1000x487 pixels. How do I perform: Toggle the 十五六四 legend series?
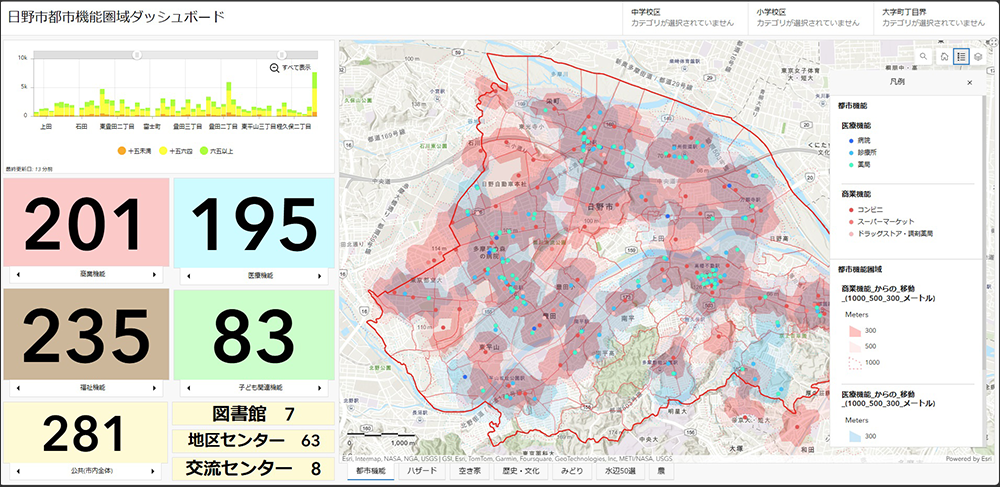pos(176,150)
